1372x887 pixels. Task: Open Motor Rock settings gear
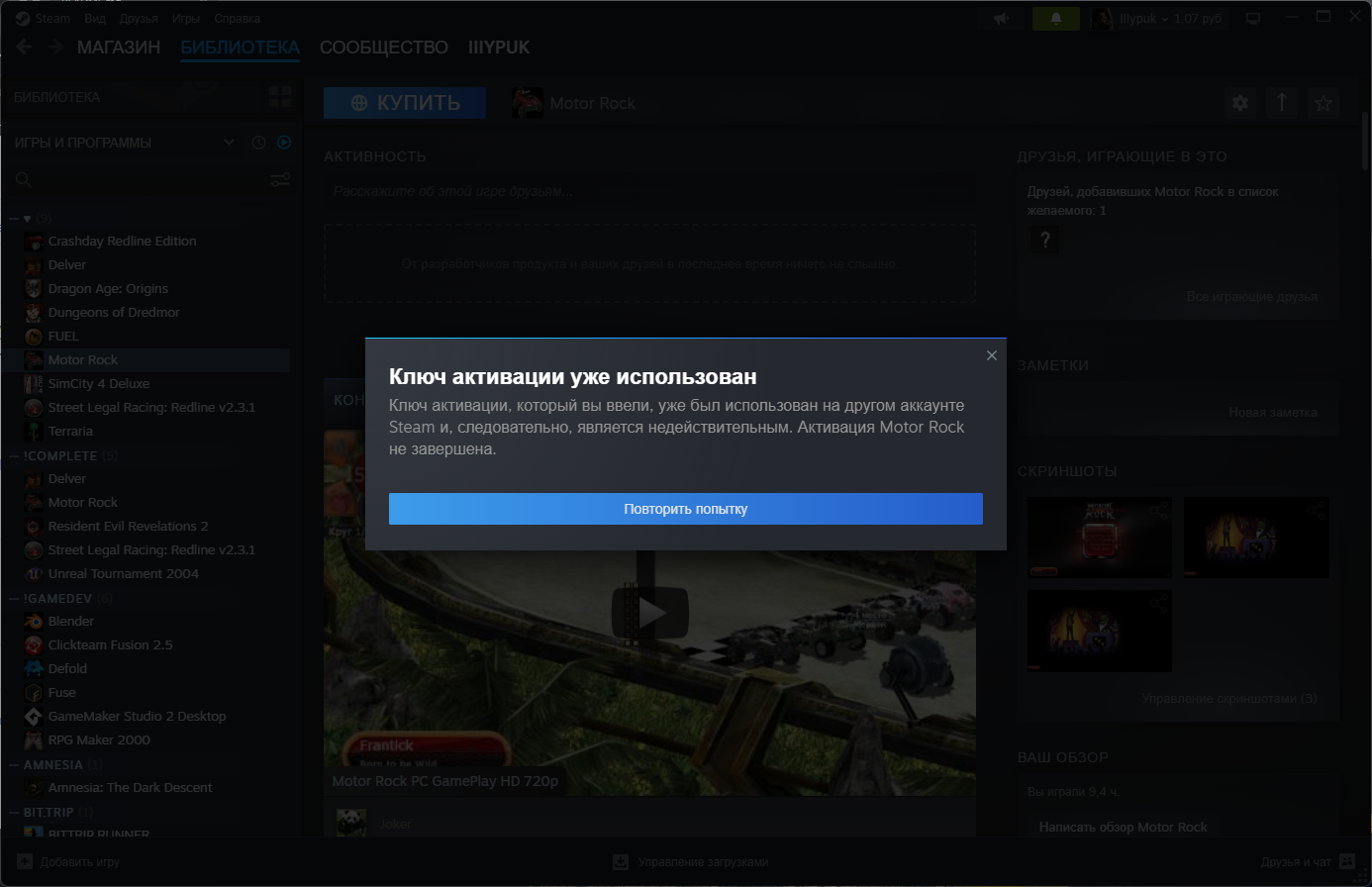click(1240, 103)
